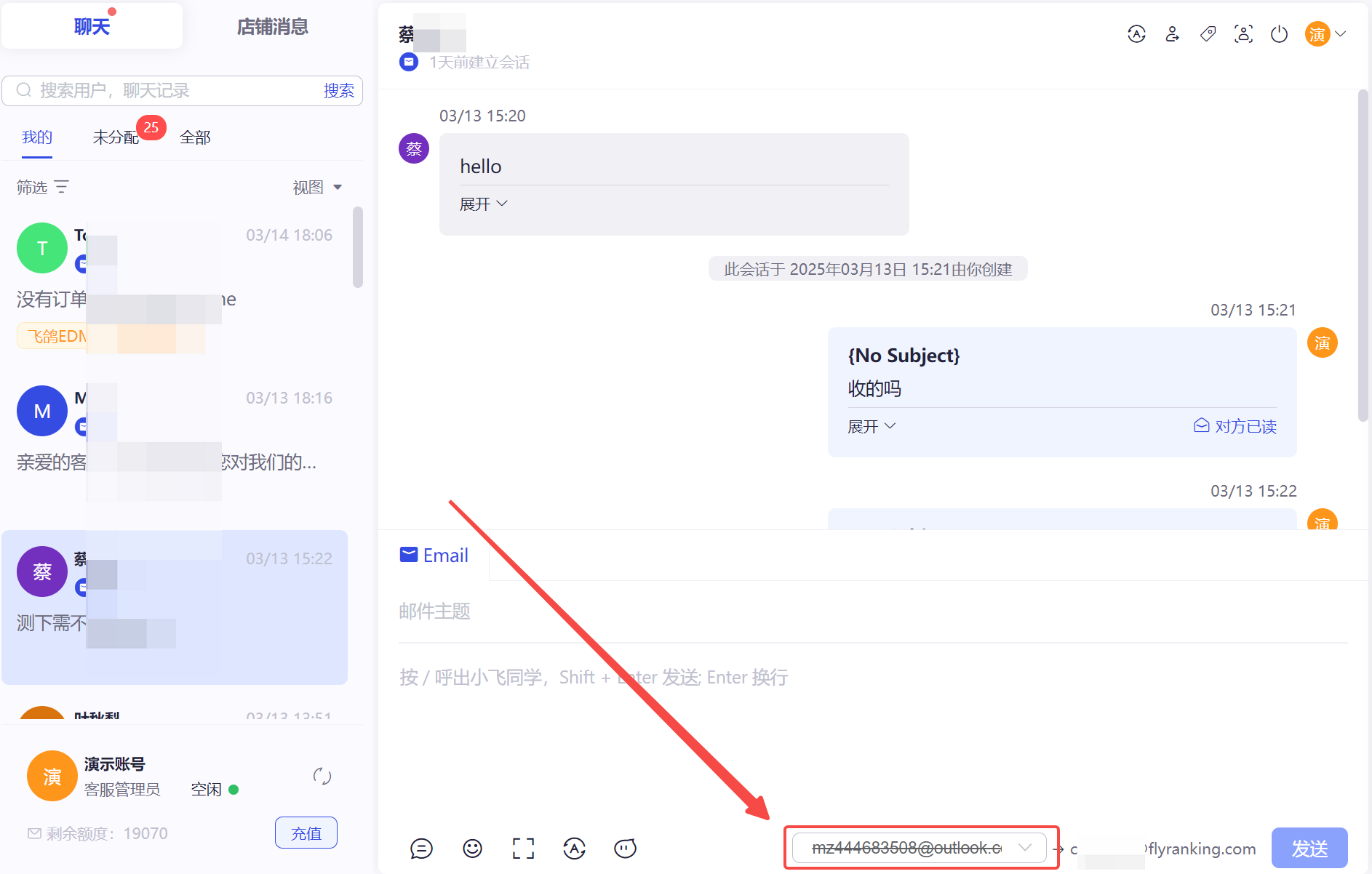Click the filter 筛选 icon
The width and height of the screenshot is (1372, 874).
tap(62, 187)
